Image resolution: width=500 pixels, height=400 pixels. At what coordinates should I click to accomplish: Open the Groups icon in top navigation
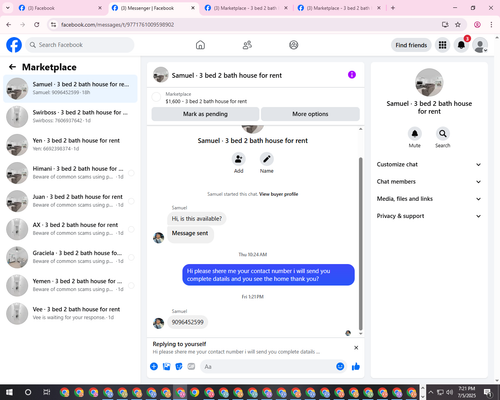(x=294, y=45)
